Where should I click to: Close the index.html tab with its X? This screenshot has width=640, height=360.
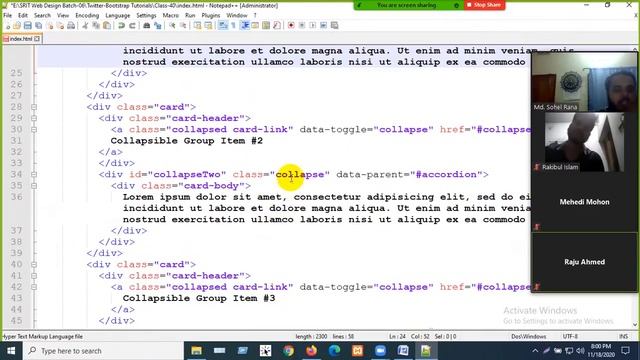coord(37,39)
